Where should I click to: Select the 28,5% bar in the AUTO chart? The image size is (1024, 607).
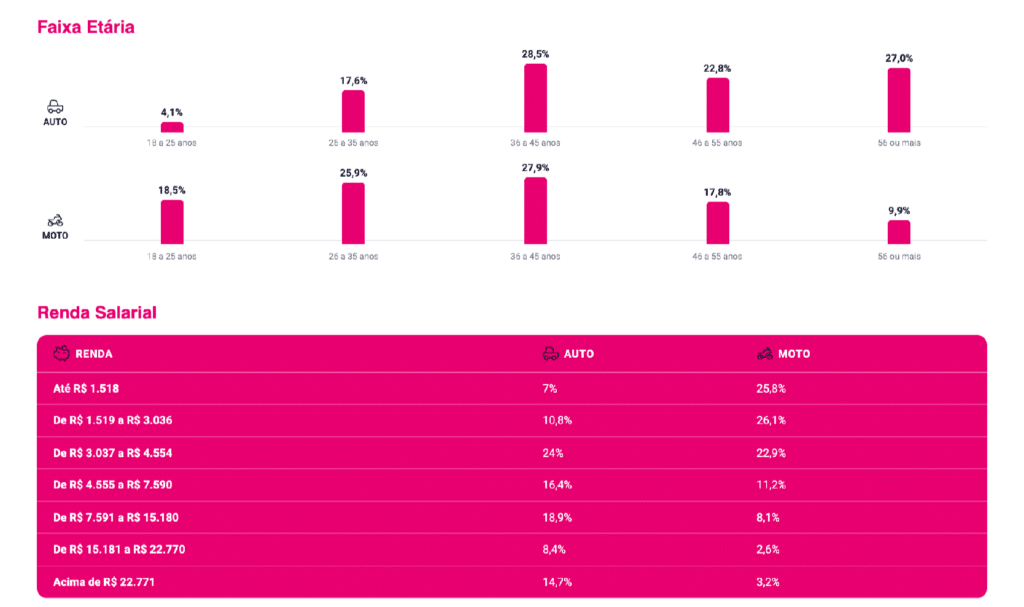[536, 98]
